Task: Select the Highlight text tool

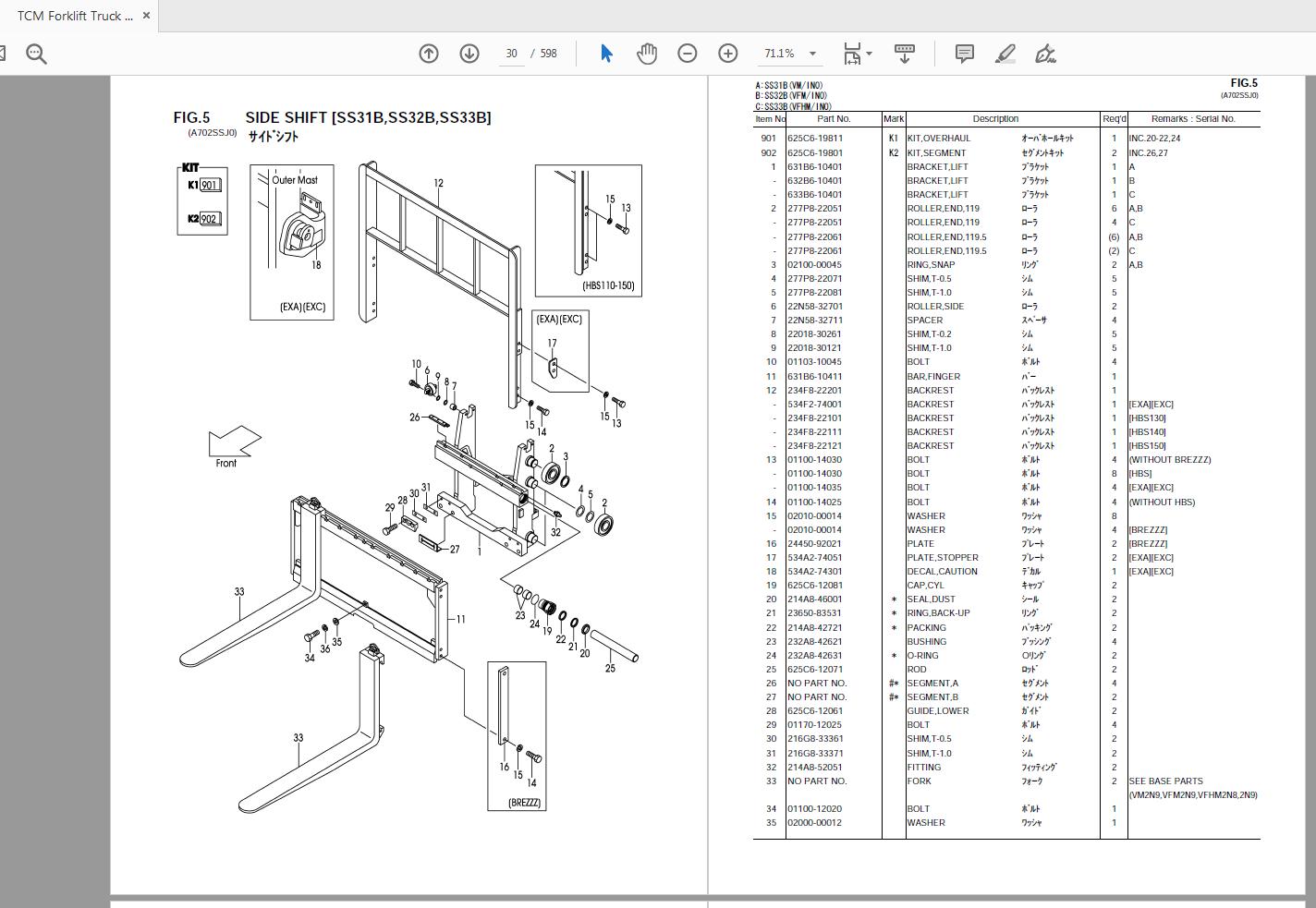Action: [1004, 54]
